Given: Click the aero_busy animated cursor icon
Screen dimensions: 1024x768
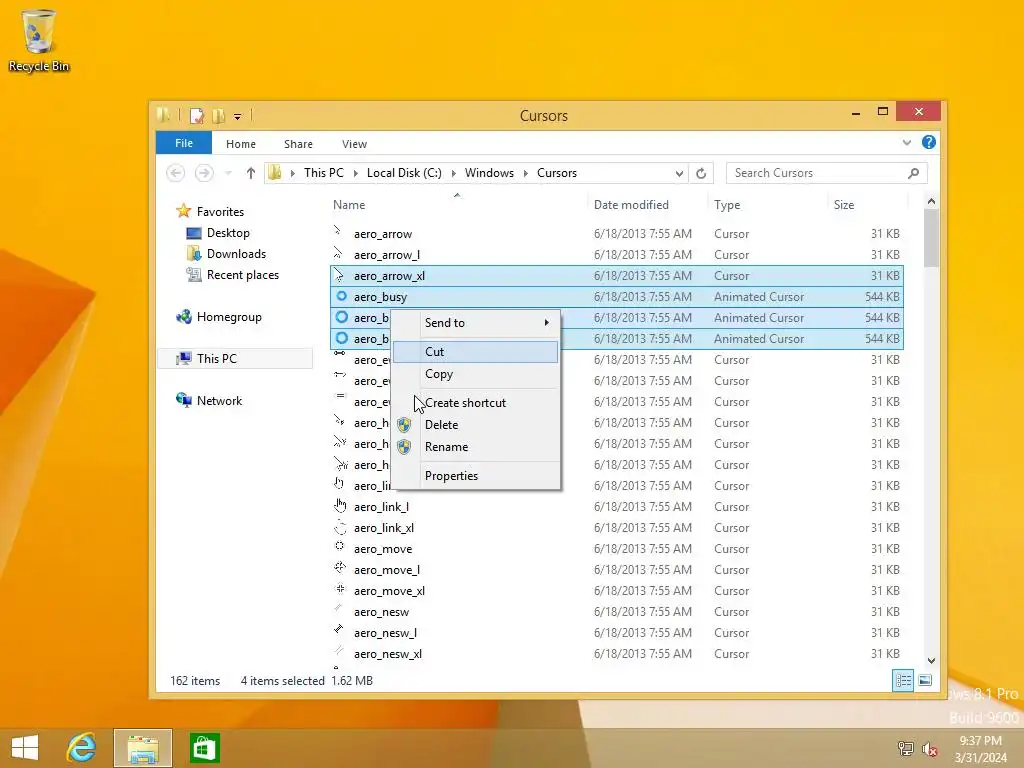Looking at the screenshot, I should [341, 296].
